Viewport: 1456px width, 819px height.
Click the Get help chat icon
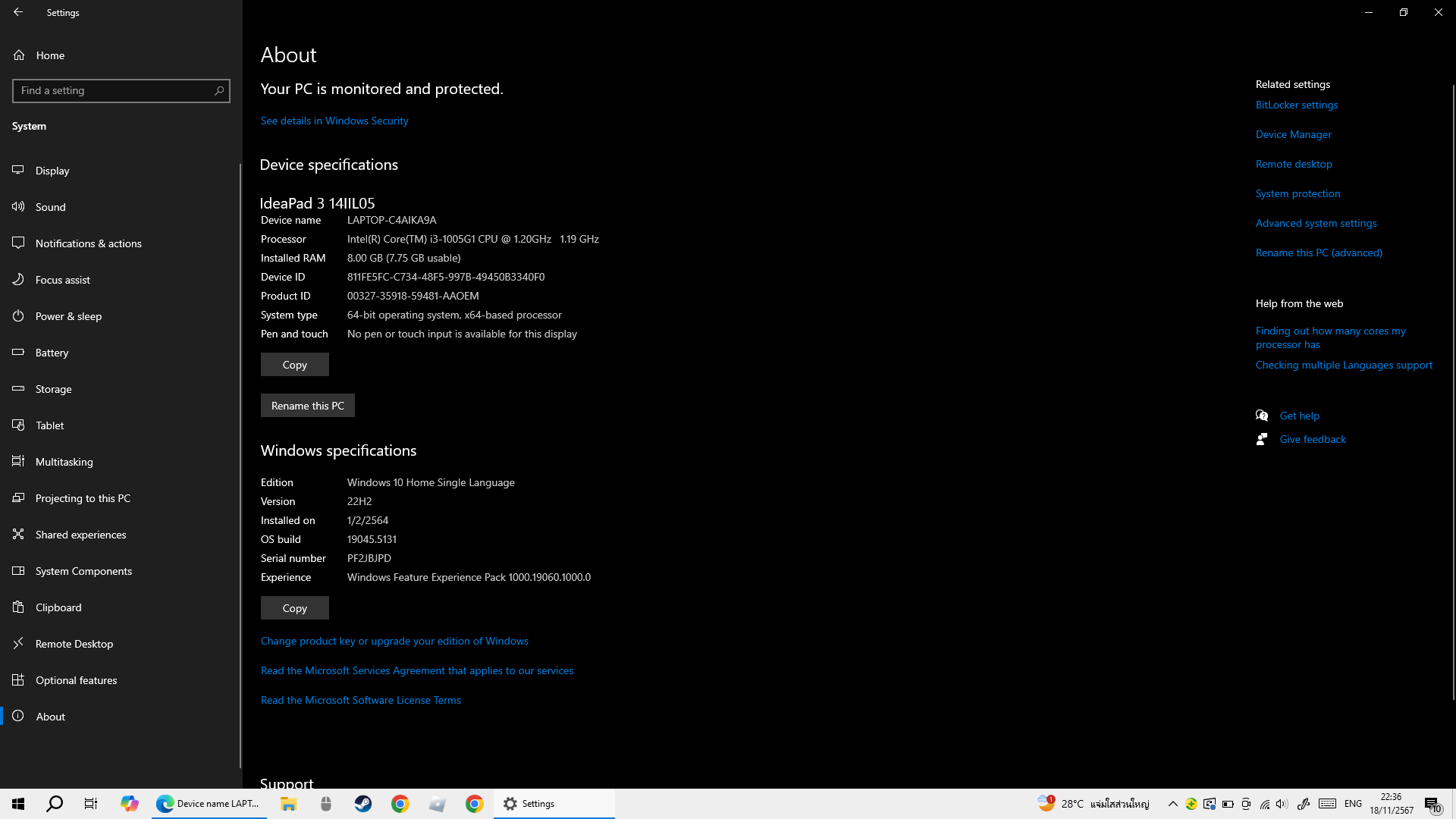pyautogui.click(x=1262, y=416)
